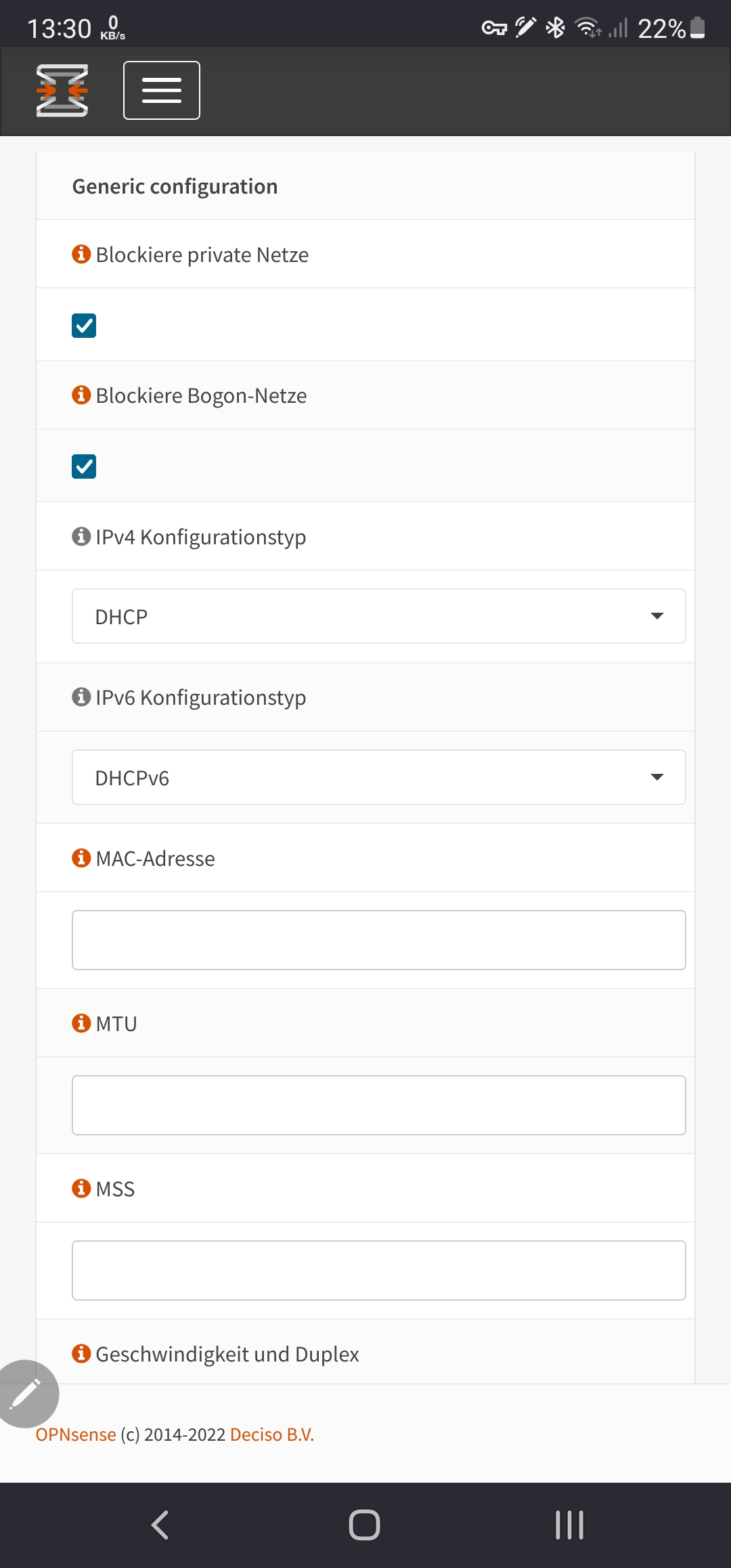Uncheck the Blockiere private Netze checkbox
Screen dimensions: 731x1568
point(84,326)
